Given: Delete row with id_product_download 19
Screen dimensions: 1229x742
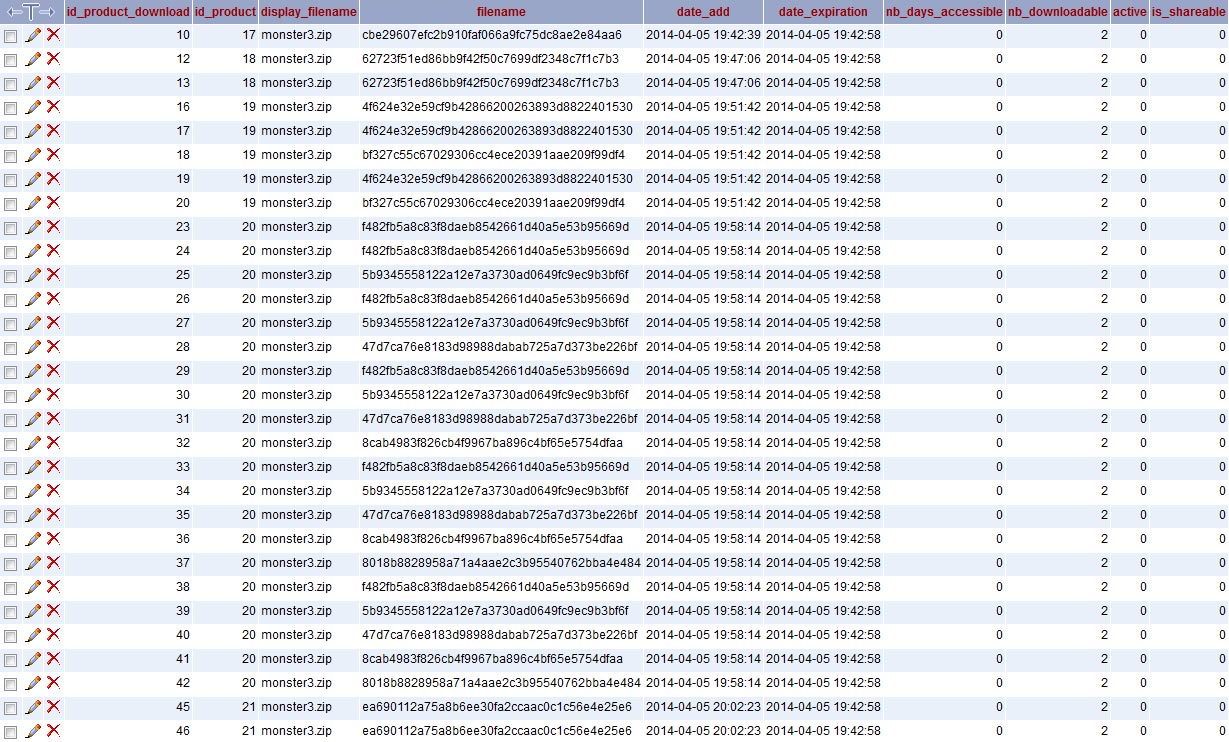Looking at the screenshot, I should click(53, 179).
